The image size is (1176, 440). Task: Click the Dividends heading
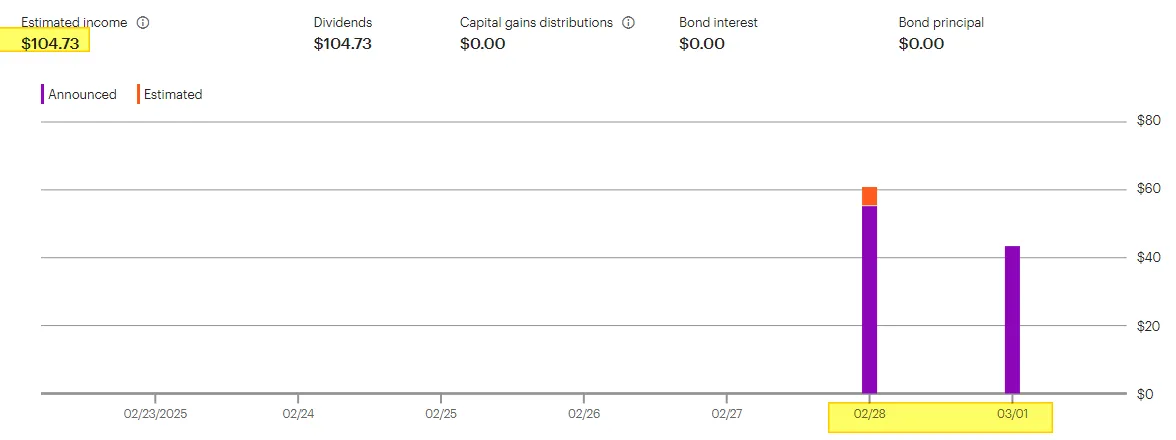point(343,22)
